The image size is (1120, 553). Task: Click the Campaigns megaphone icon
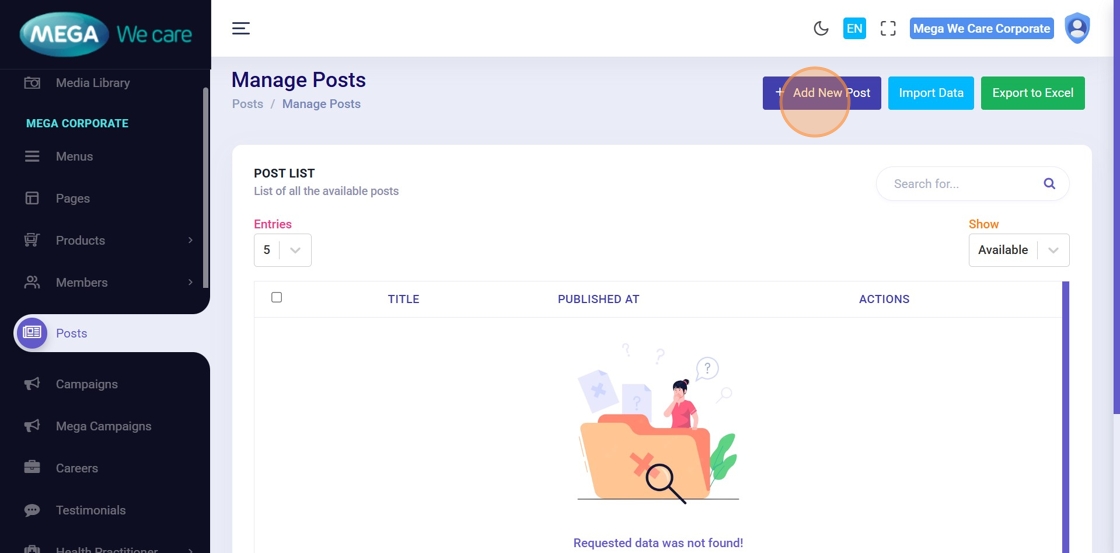pos(32,384)
